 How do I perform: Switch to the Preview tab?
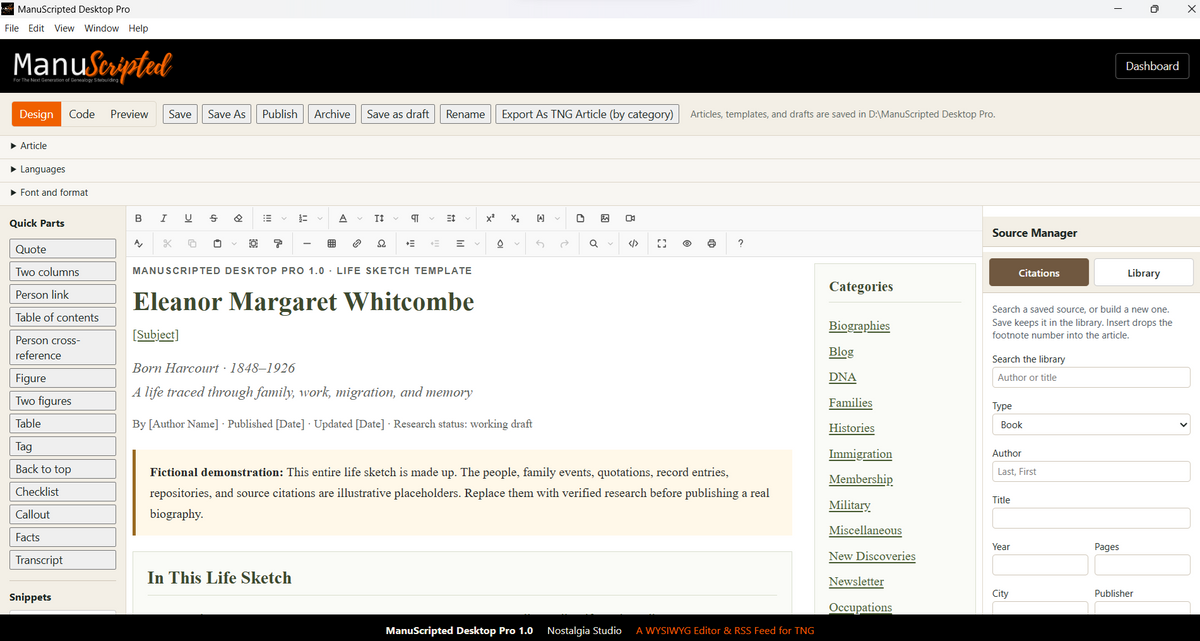[129, 114]
